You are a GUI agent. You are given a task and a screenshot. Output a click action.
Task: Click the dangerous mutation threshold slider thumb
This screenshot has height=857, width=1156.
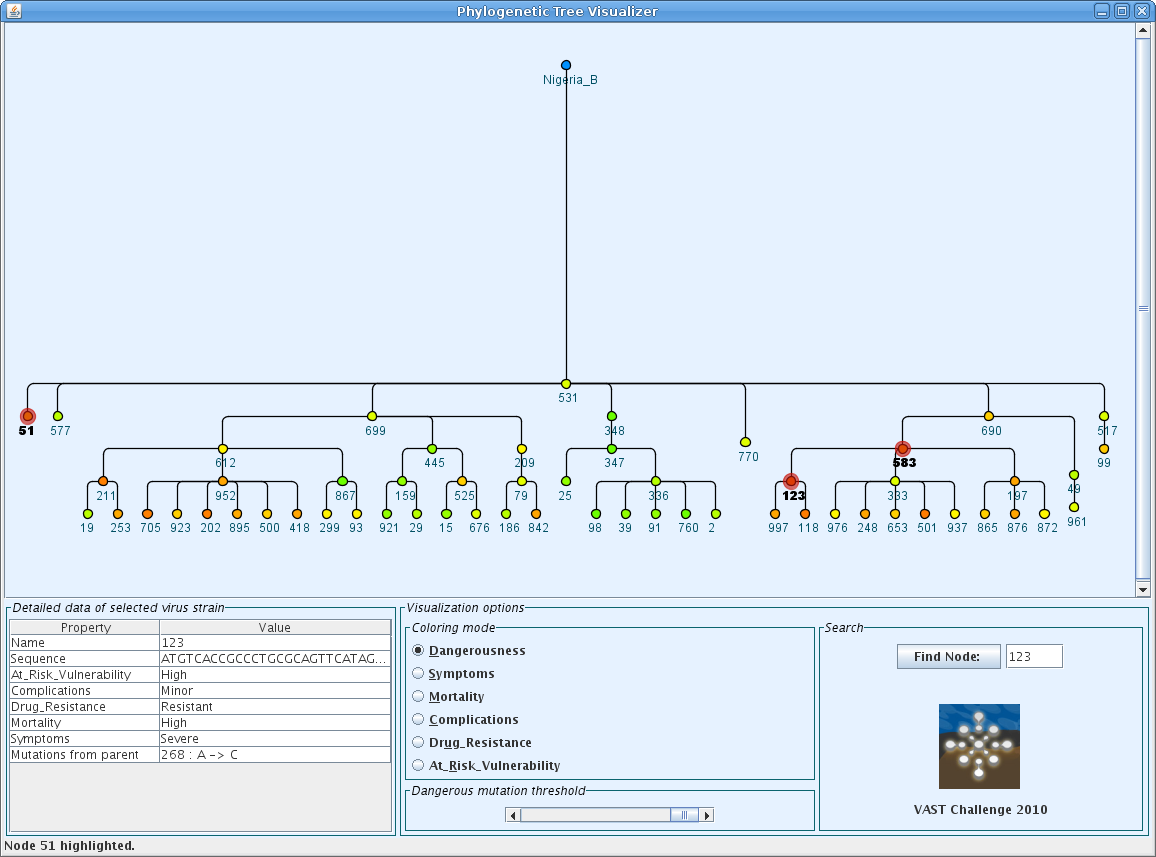(684, 815)
